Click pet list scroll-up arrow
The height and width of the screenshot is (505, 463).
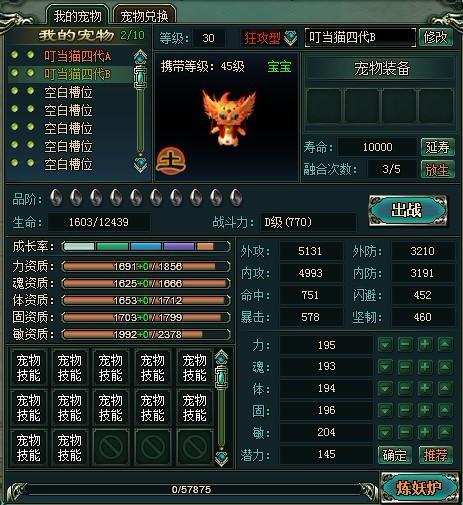point(140,56)
